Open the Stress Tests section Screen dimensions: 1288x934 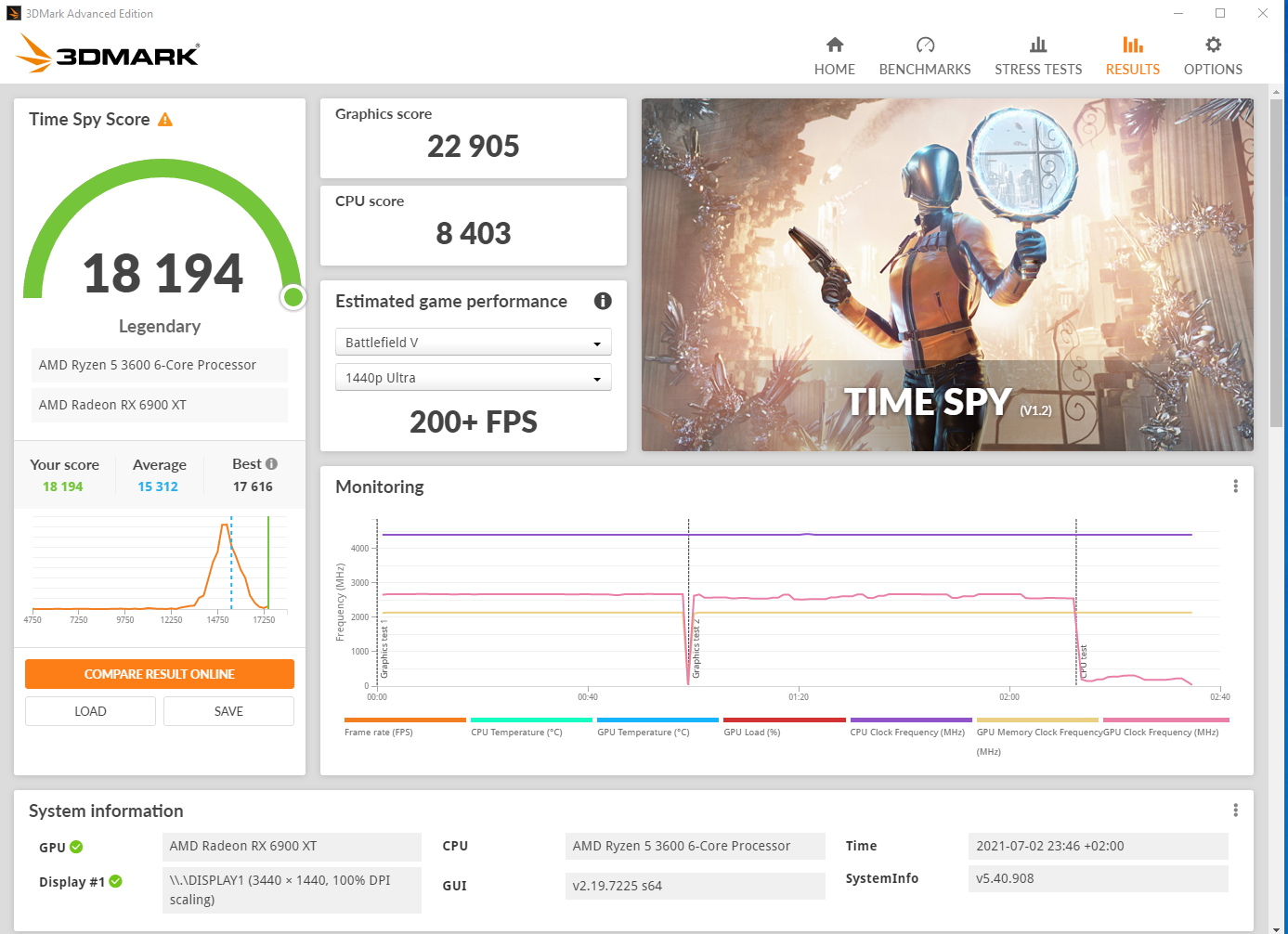[1038, 54]
